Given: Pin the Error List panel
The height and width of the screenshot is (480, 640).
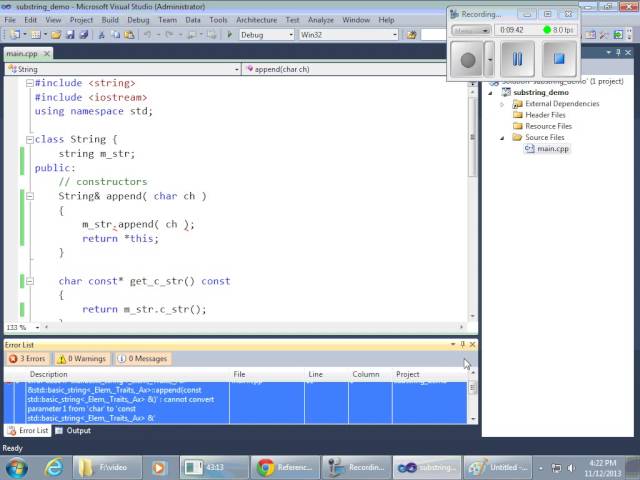Looking at the screenshot, I should (462, 345).
